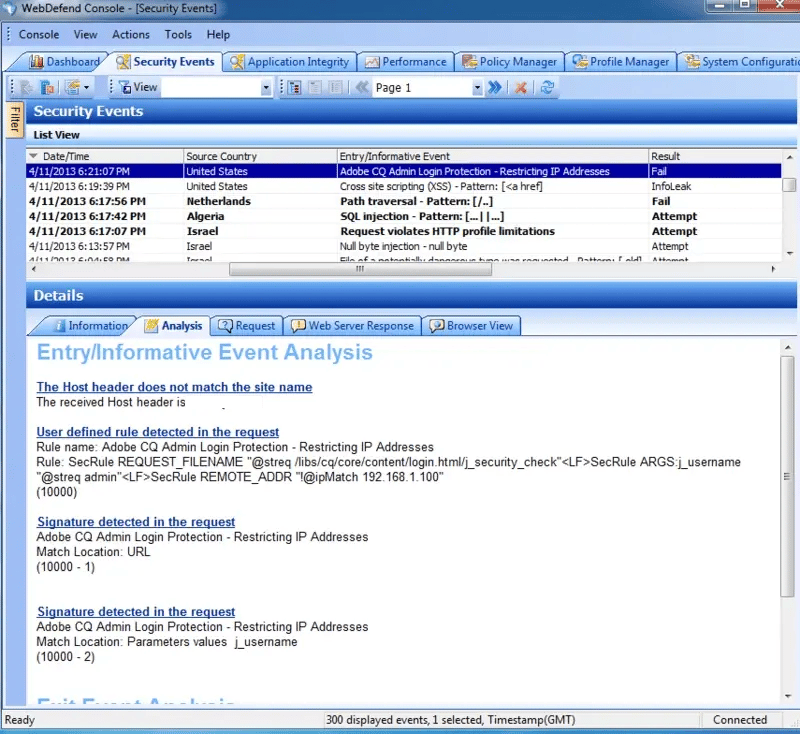Open the Tools menu
This screenshot has width=800, height=734.
click(x=178, y=34)
